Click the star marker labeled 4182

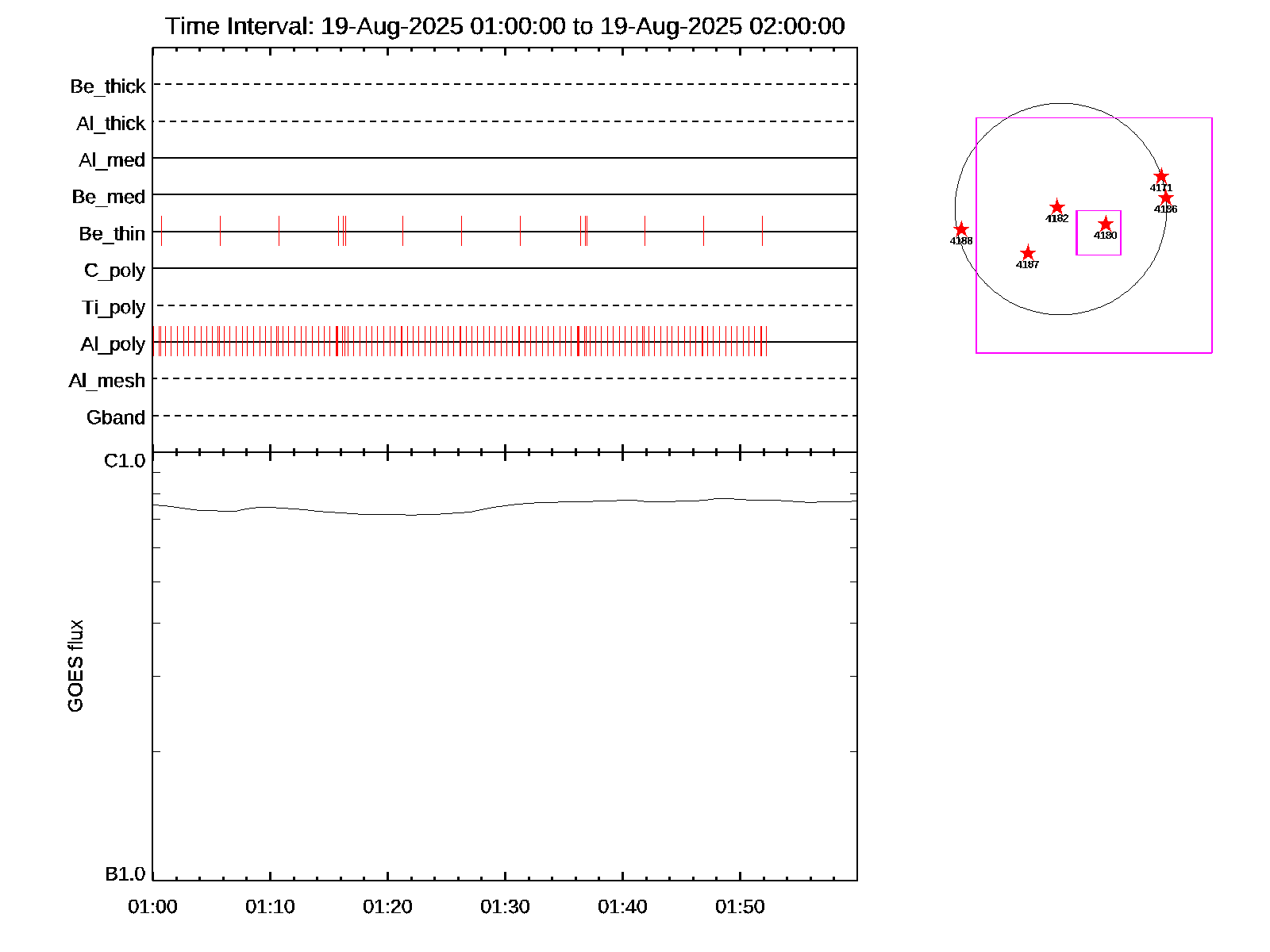coord(1056,207)
